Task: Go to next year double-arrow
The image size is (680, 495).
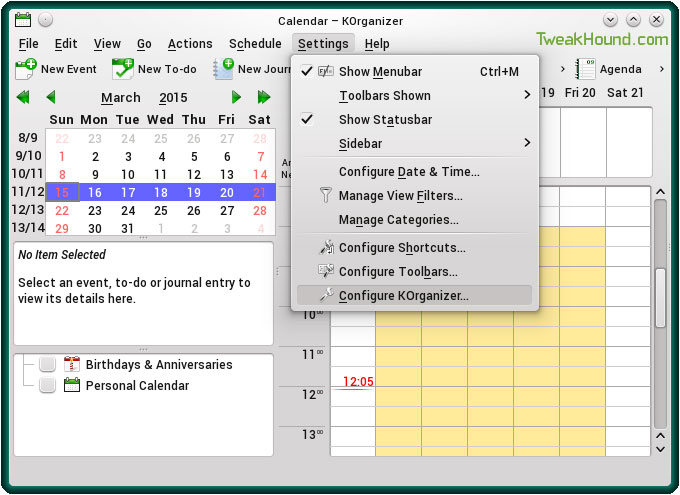Action: pyautogui.click(x=264, y=97)
